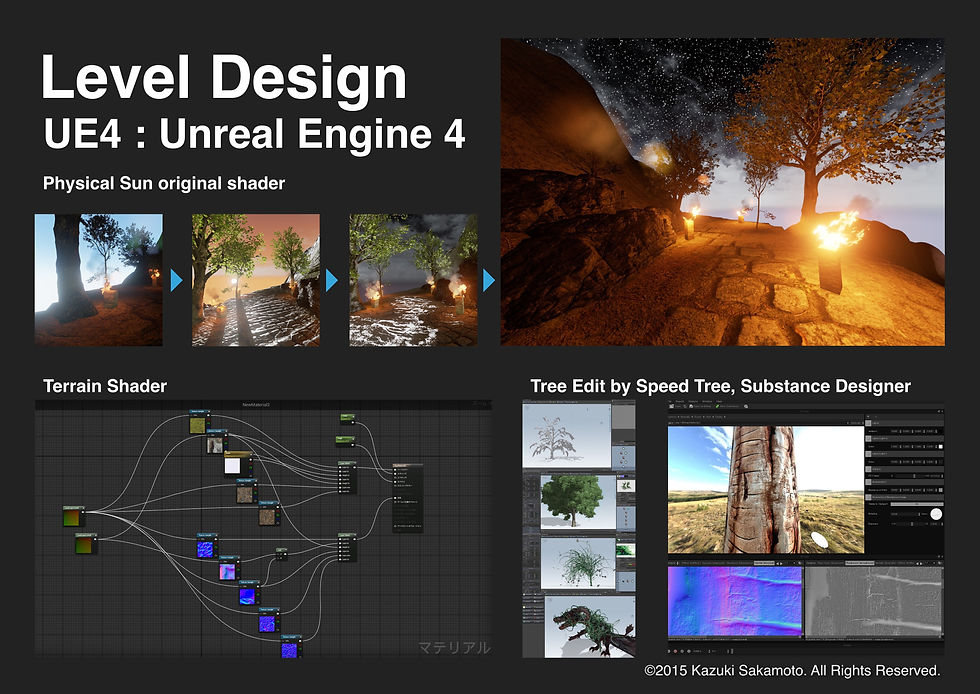This screenshot has height=694, width=980.
Task: Open the orange sunset shader thumbnail
Action: pos(256,279)
